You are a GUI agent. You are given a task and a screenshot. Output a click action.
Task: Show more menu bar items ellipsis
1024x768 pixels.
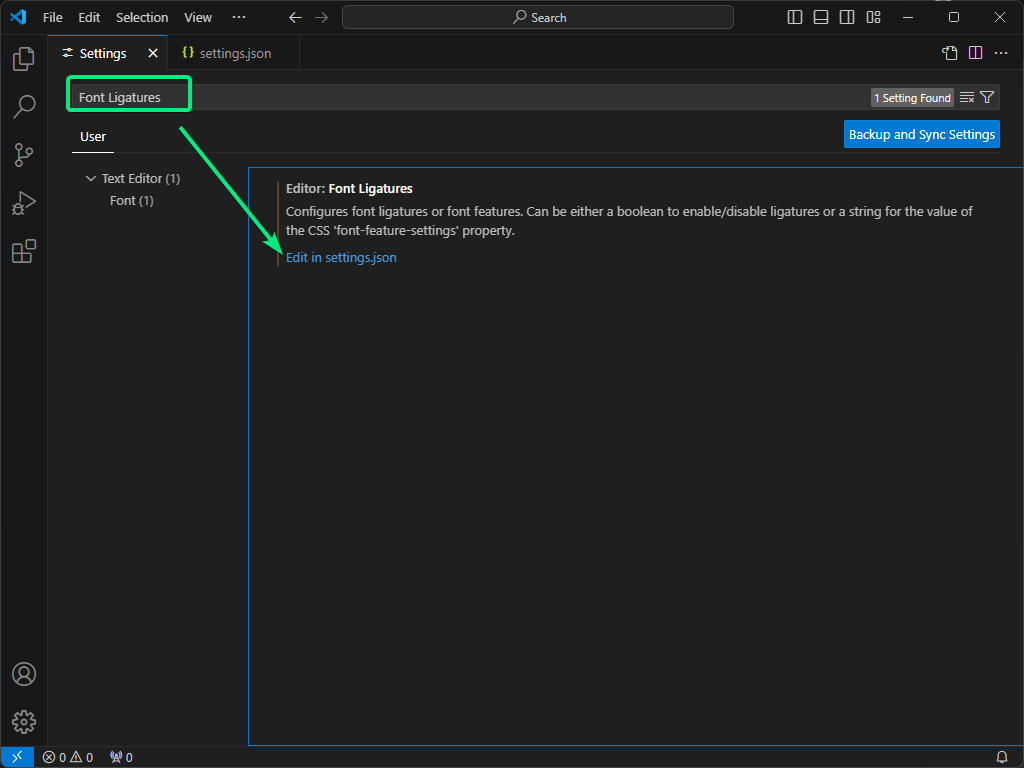239,18
